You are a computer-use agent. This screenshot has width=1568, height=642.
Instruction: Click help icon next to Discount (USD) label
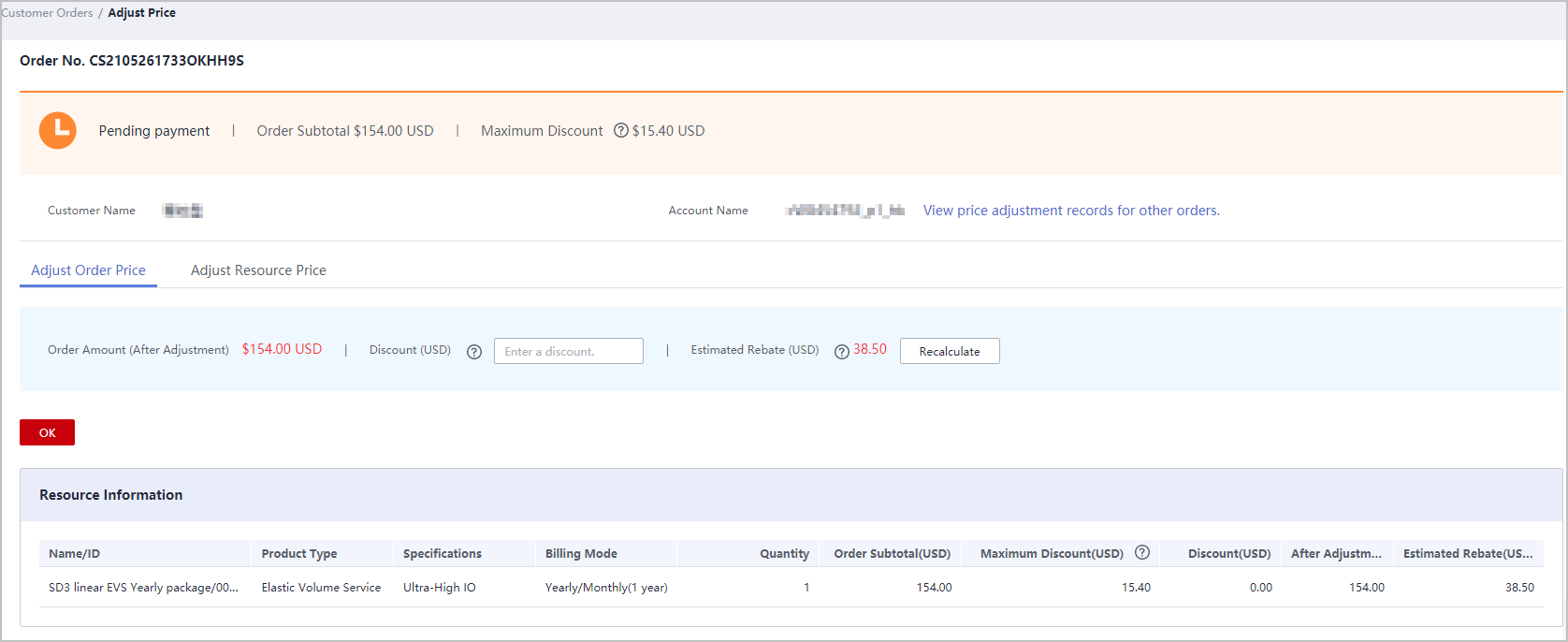(474, 352)
